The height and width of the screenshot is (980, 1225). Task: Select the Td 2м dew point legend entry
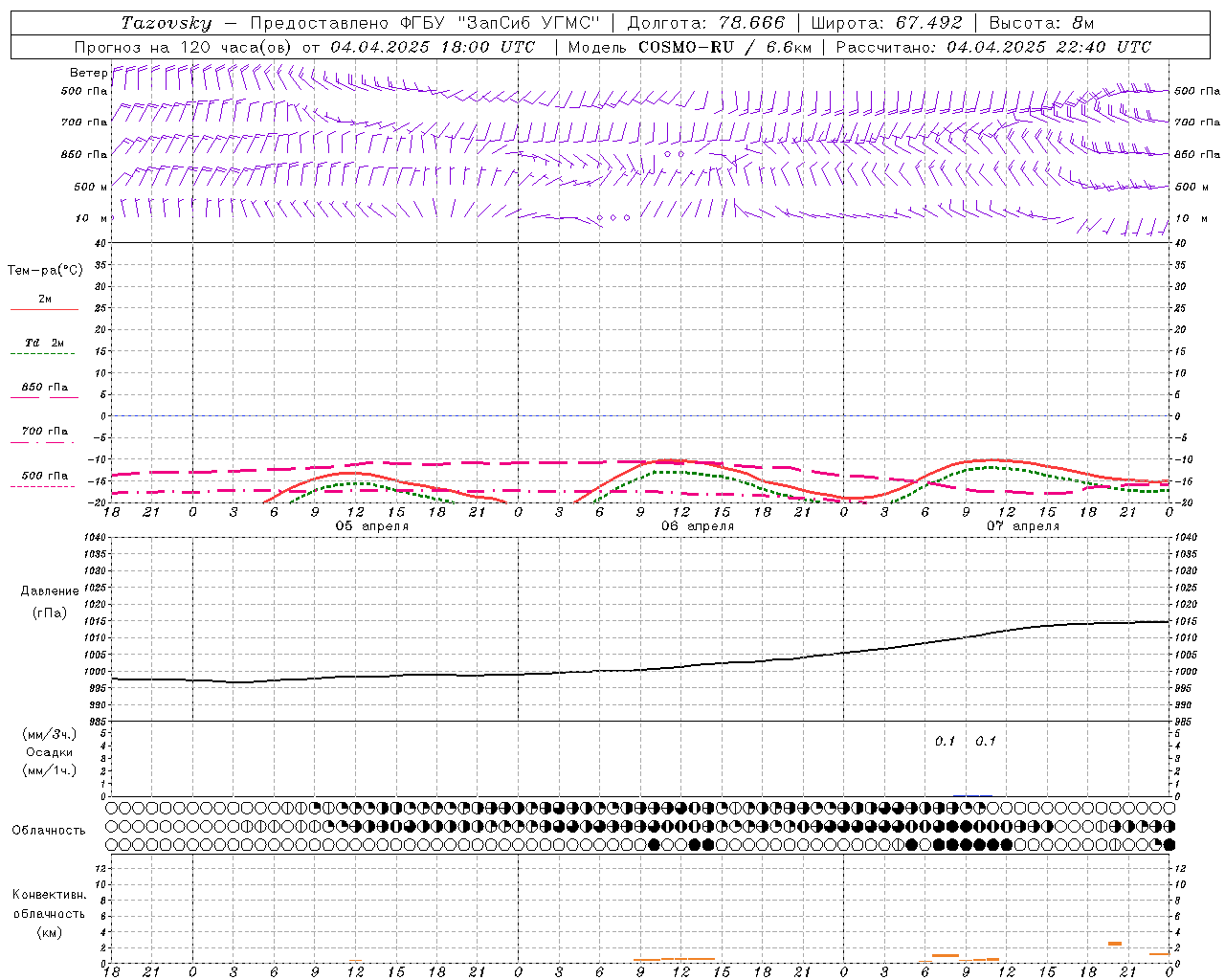45,343
